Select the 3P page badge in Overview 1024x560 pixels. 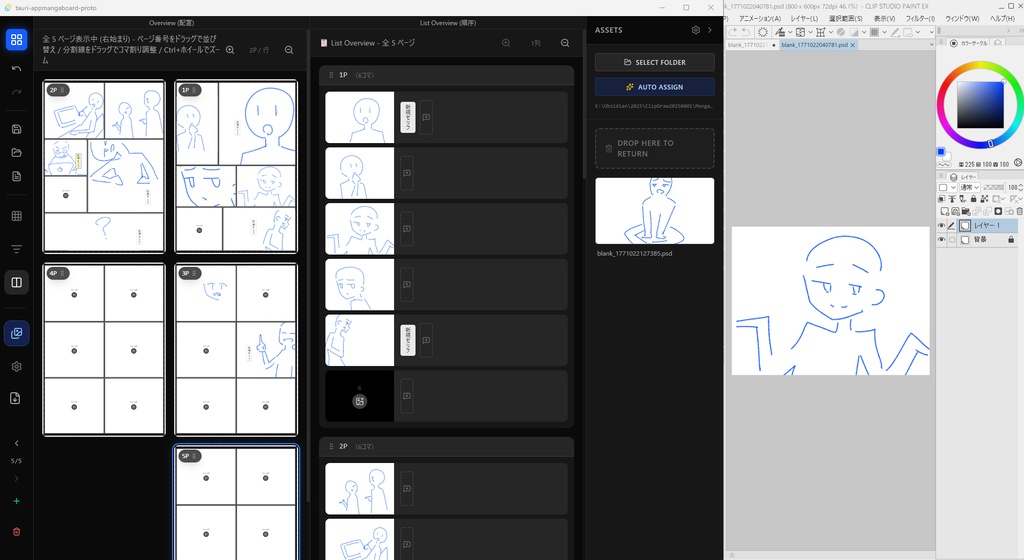(x=189, y=273)
